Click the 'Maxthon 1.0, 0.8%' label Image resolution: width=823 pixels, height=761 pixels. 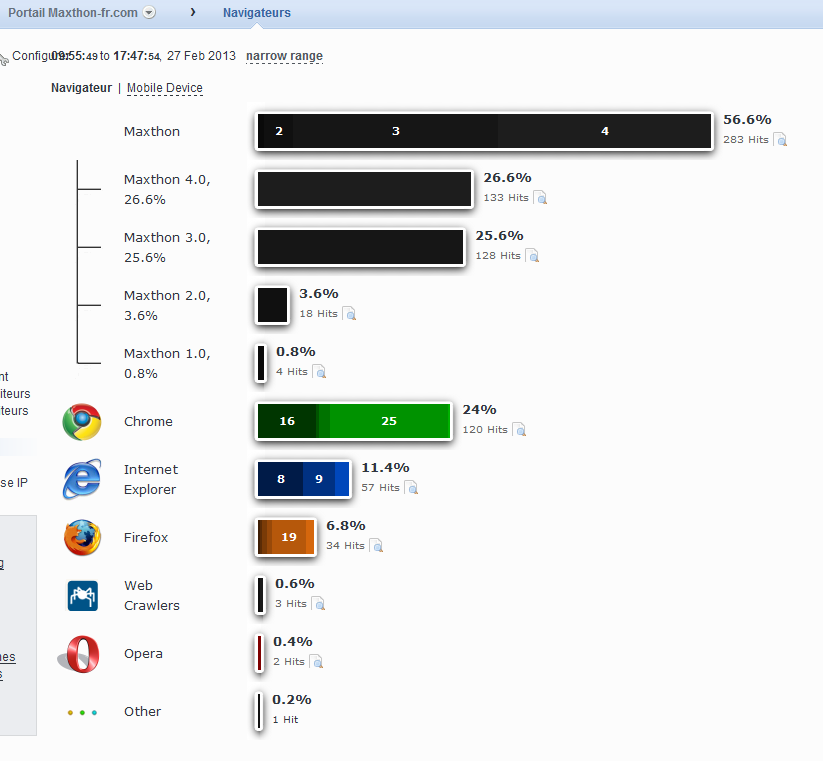pyautogui.click(x=167, y=364)
